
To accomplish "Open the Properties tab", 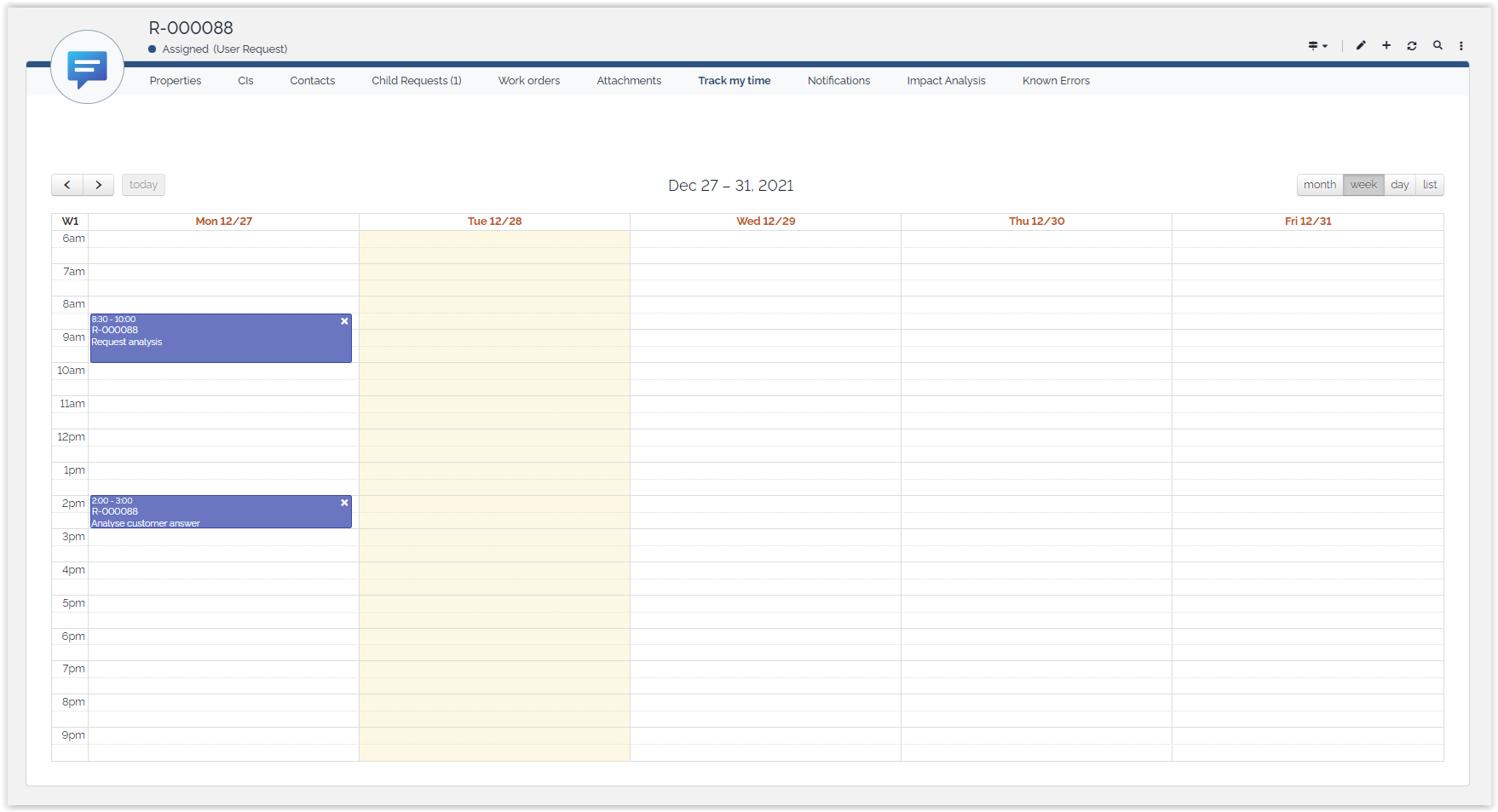I will pos(176,81).
